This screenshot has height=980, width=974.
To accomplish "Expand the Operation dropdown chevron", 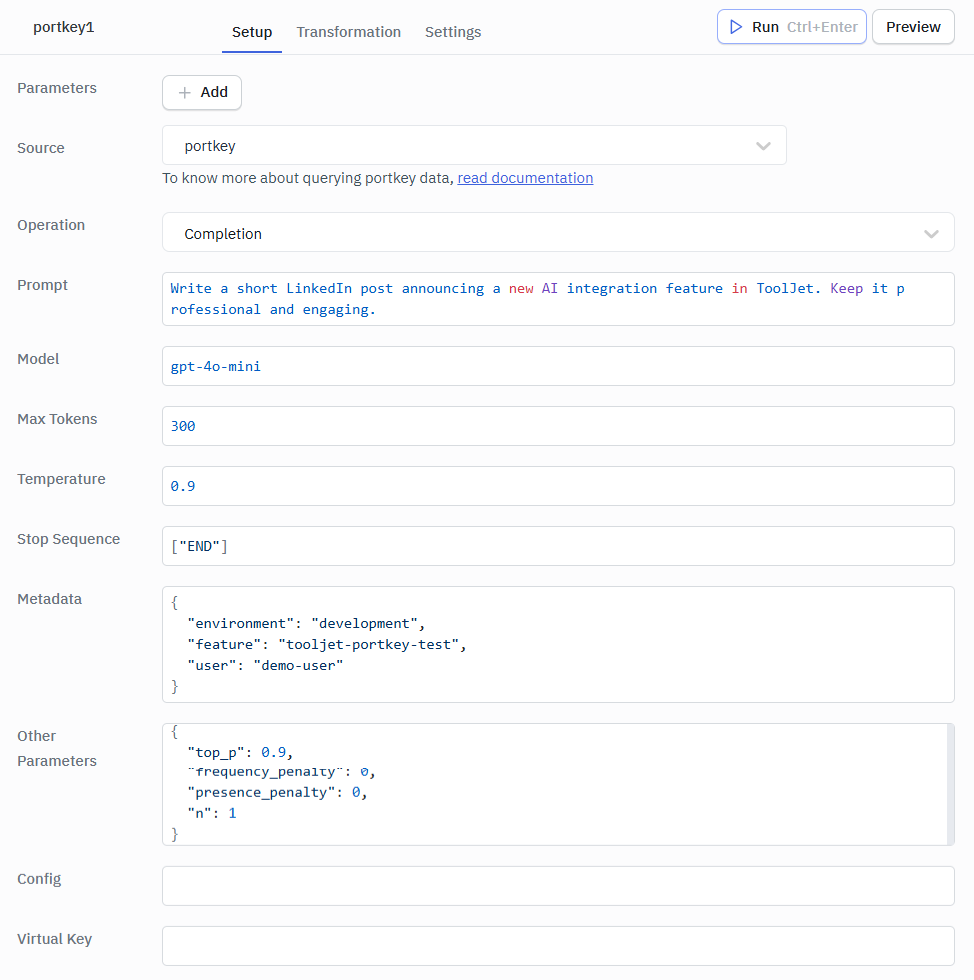I will pos(931,234).
